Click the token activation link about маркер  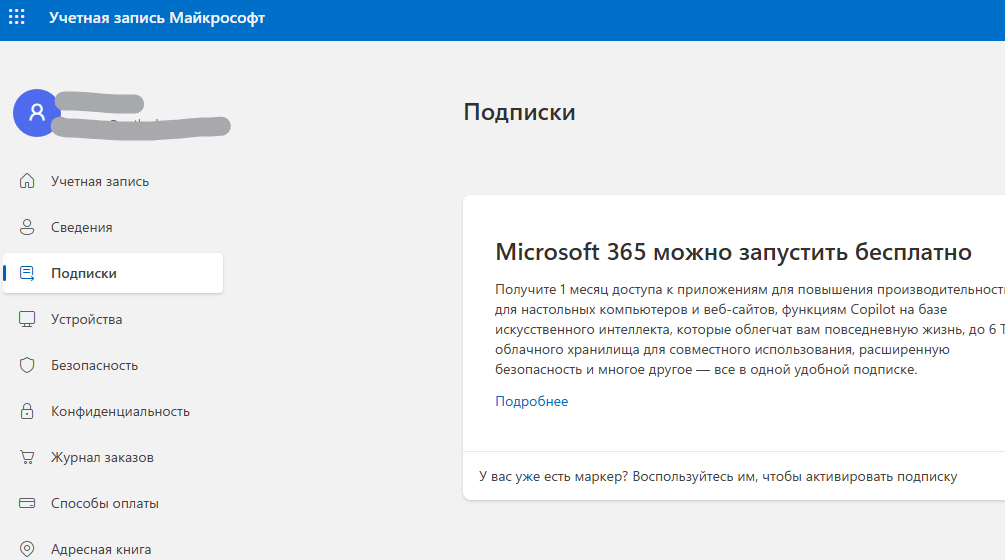718,476
